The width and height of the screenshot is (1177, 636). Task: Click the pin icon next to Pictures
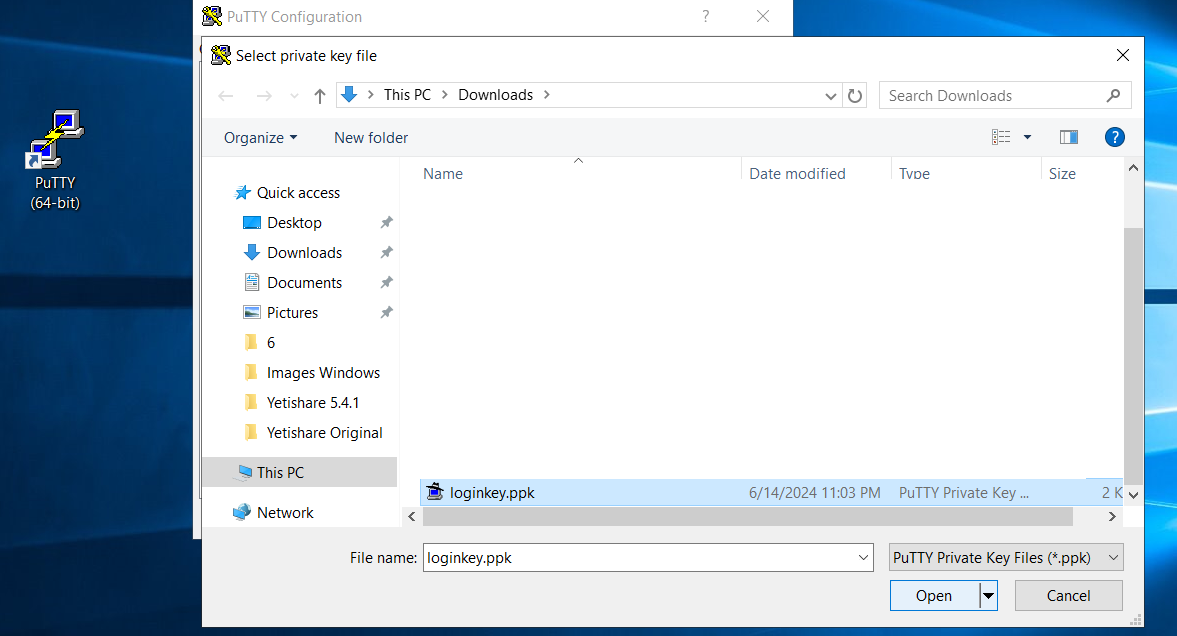click(386, 312)
